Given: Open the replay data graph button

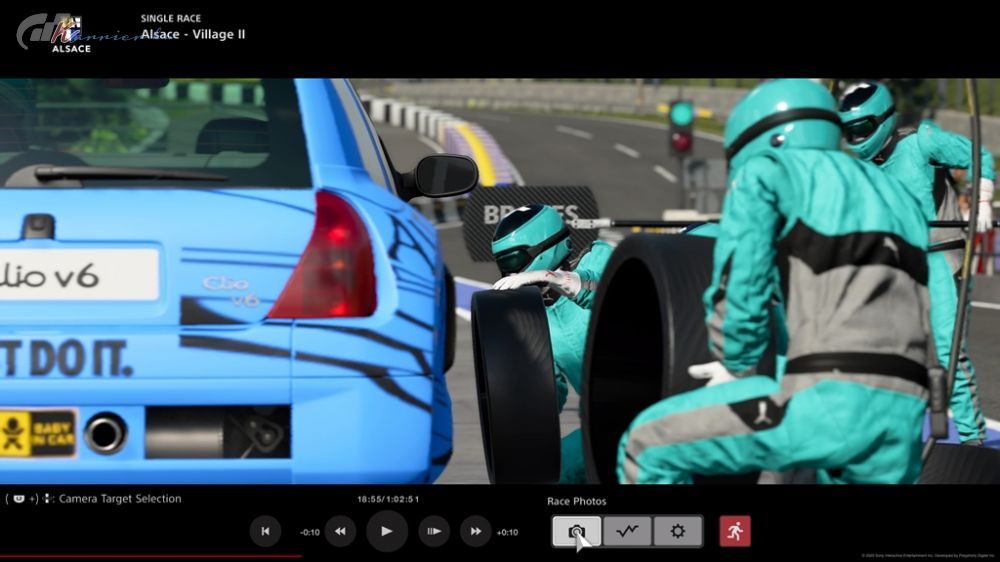Looking at the screenshot, I should pyautogui.click(x=627, y=531).
